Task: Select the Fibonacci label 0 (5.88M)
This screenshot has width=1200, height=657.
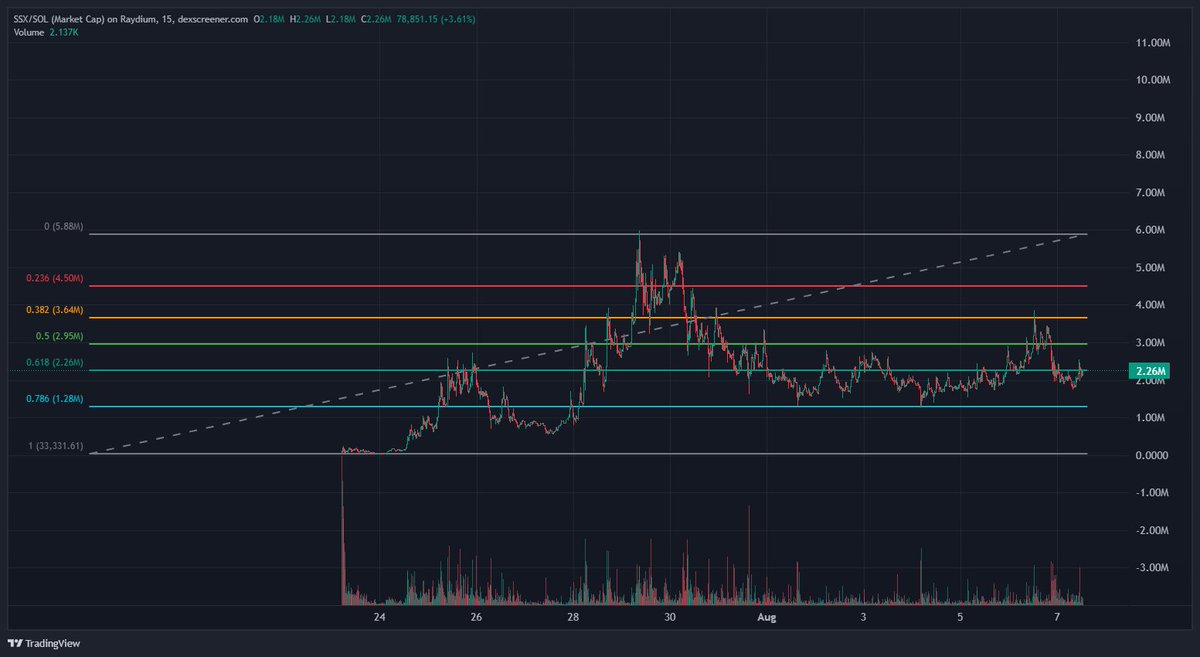Action: (64, 227)
